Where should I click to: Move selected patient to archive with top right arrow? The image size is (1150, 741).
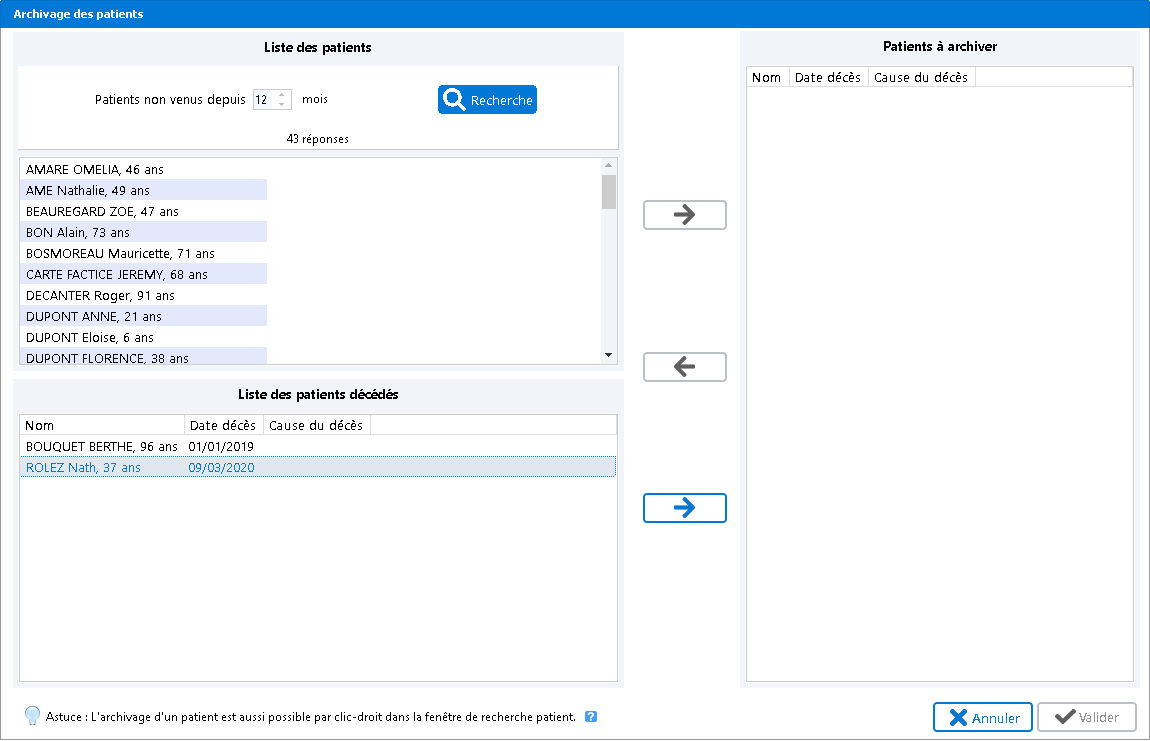tap(684, 215)
